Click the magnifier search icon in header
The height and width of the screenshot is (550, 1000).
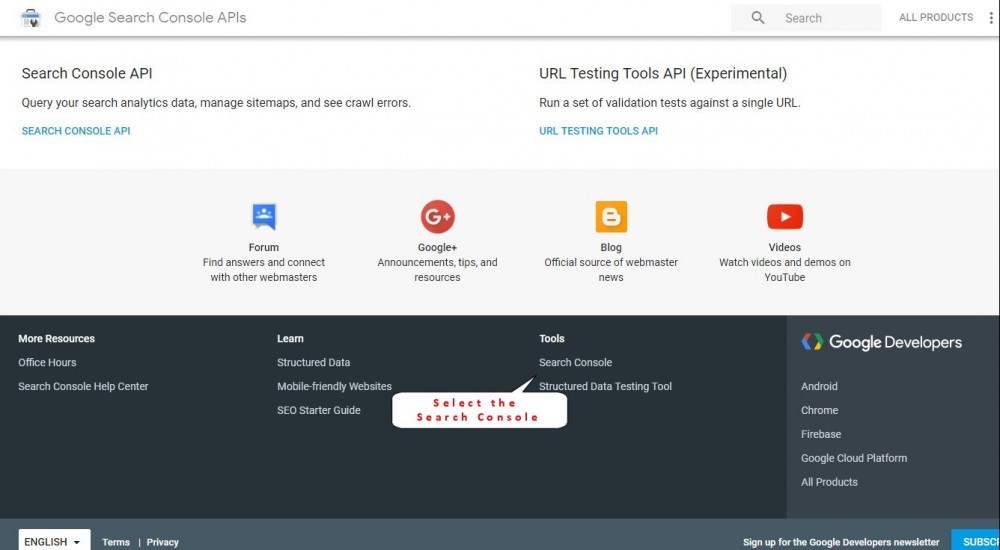coord(758,18)
